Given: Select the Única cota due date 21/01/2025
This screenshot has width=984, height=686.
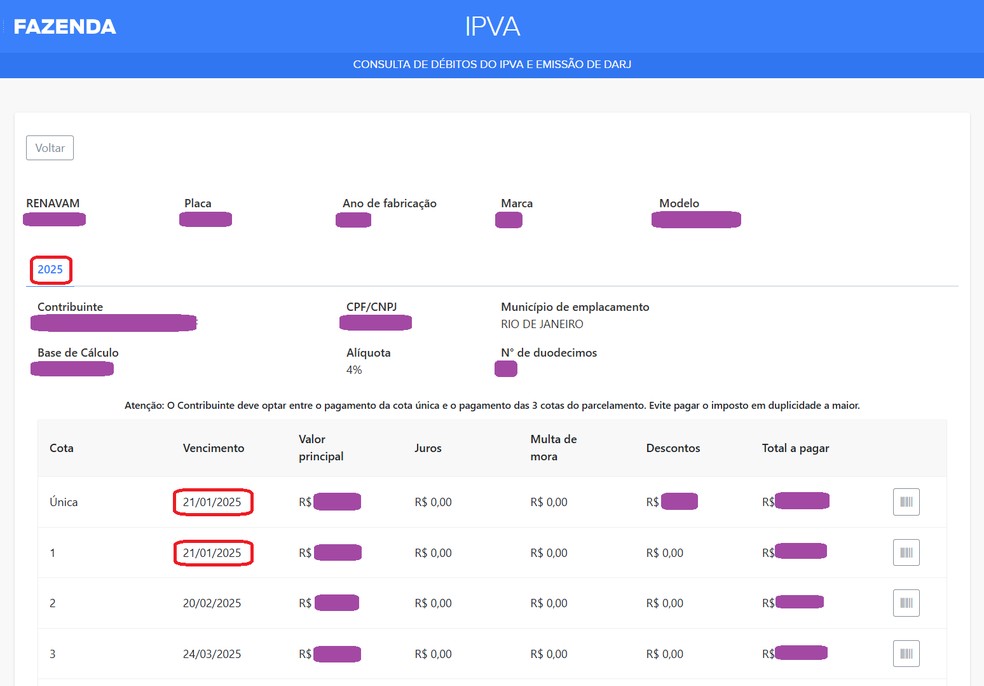Looking at the screenshot, I should [x=212, y=502].
